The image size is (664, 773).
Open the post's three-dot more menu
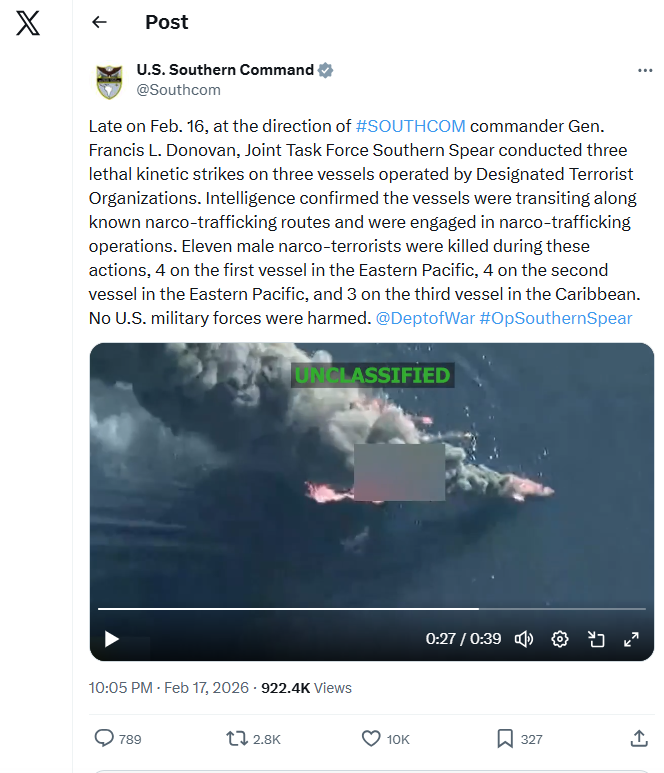click(645, 70)
